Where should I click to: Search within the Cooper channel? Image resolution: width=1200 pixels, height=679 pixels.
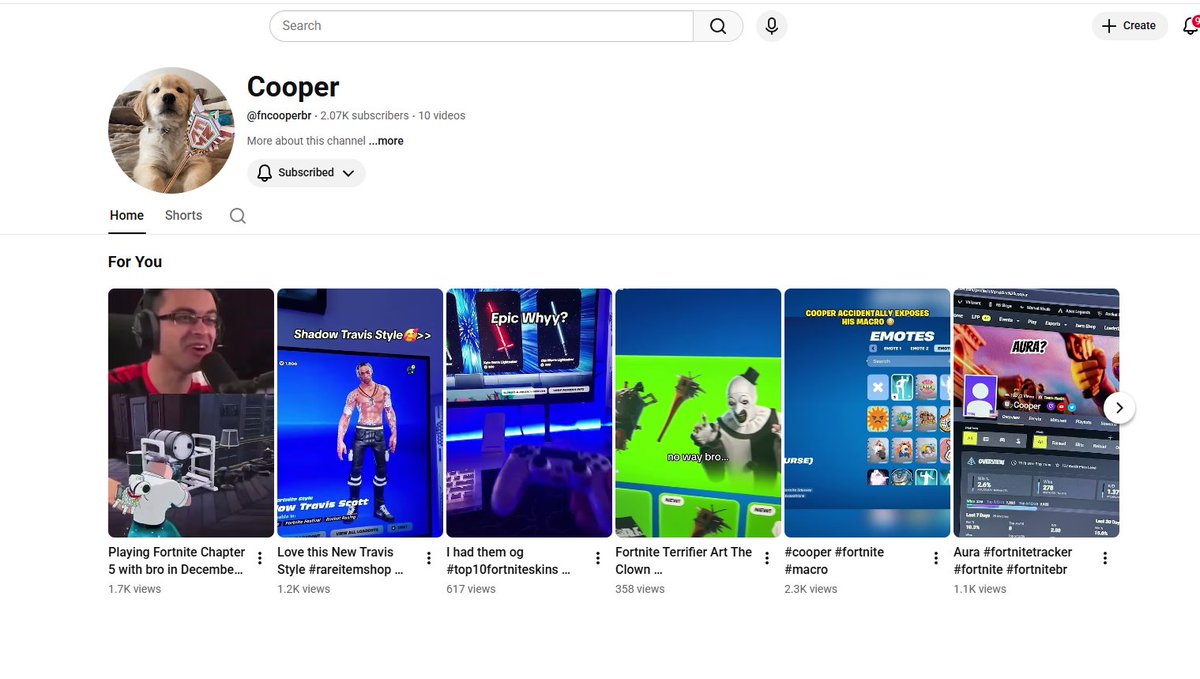(x=237, y=215)
